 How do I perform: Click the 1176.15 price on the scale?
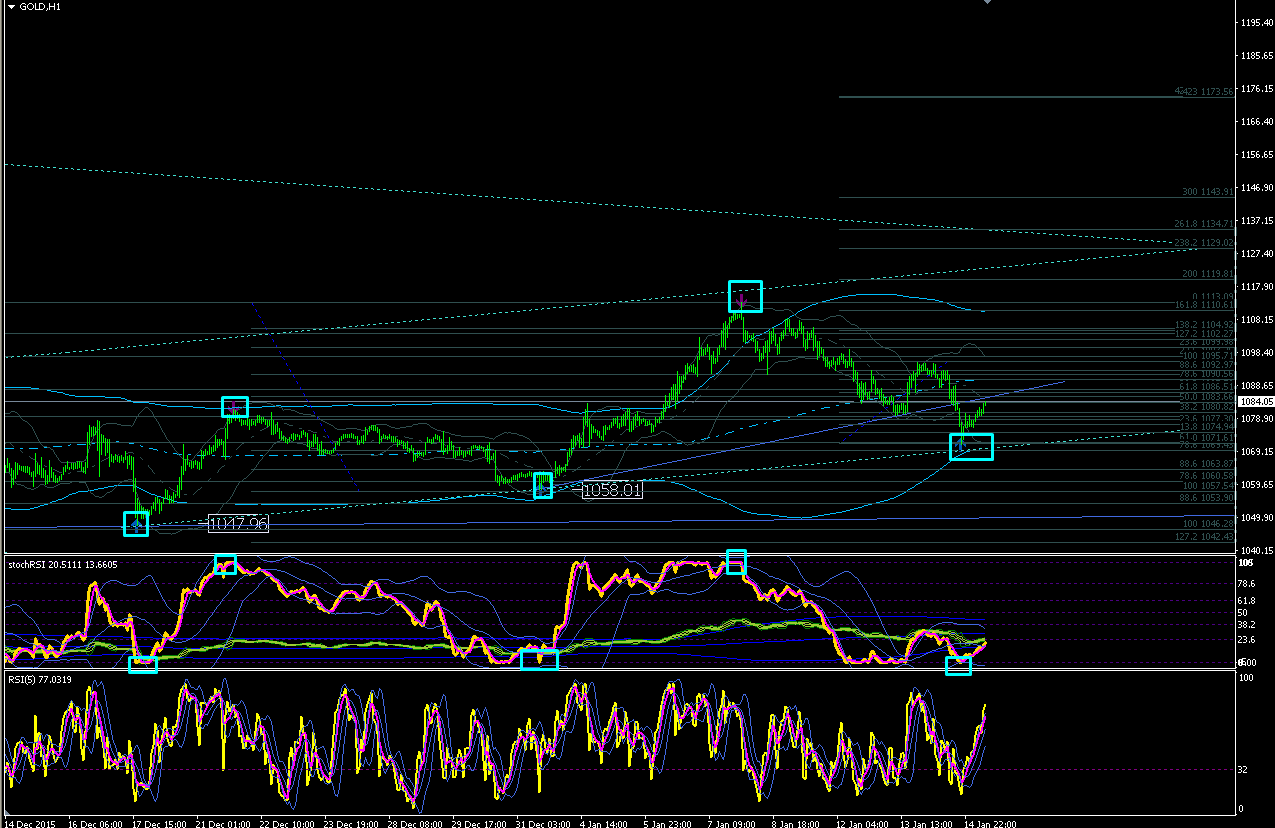[1255, 89]
